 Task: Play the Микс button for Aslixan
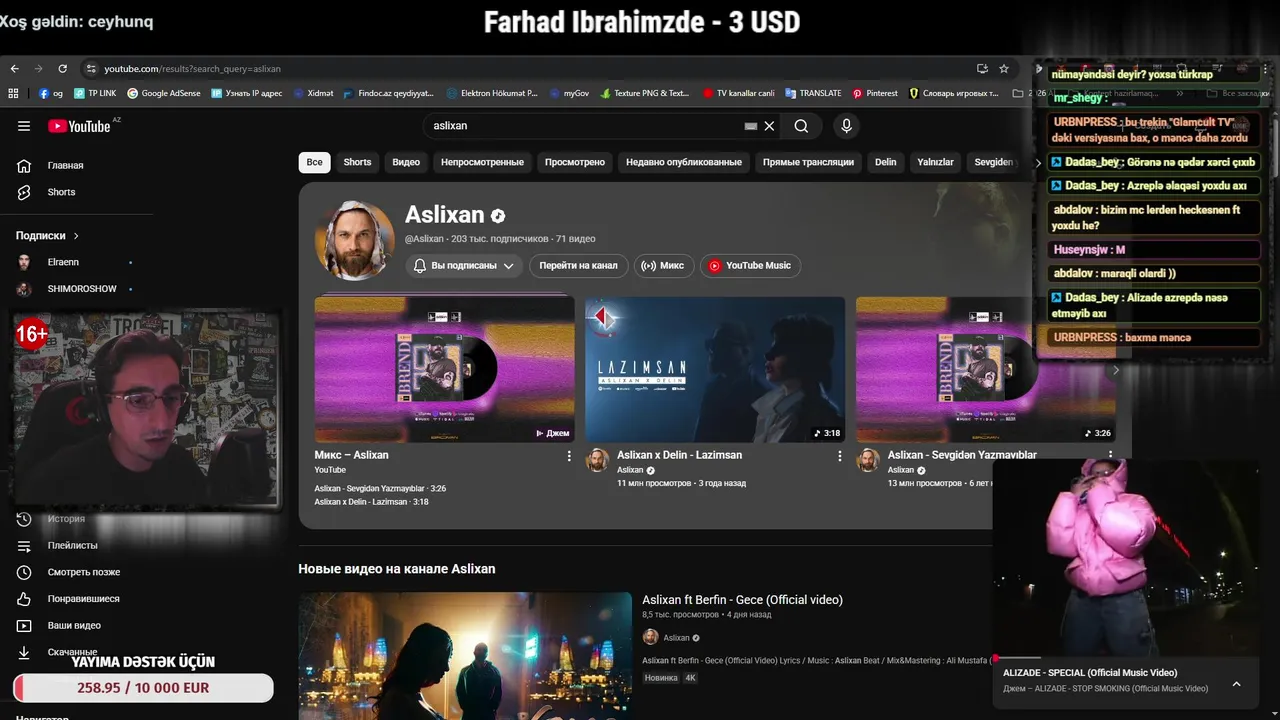pos(664,266)
